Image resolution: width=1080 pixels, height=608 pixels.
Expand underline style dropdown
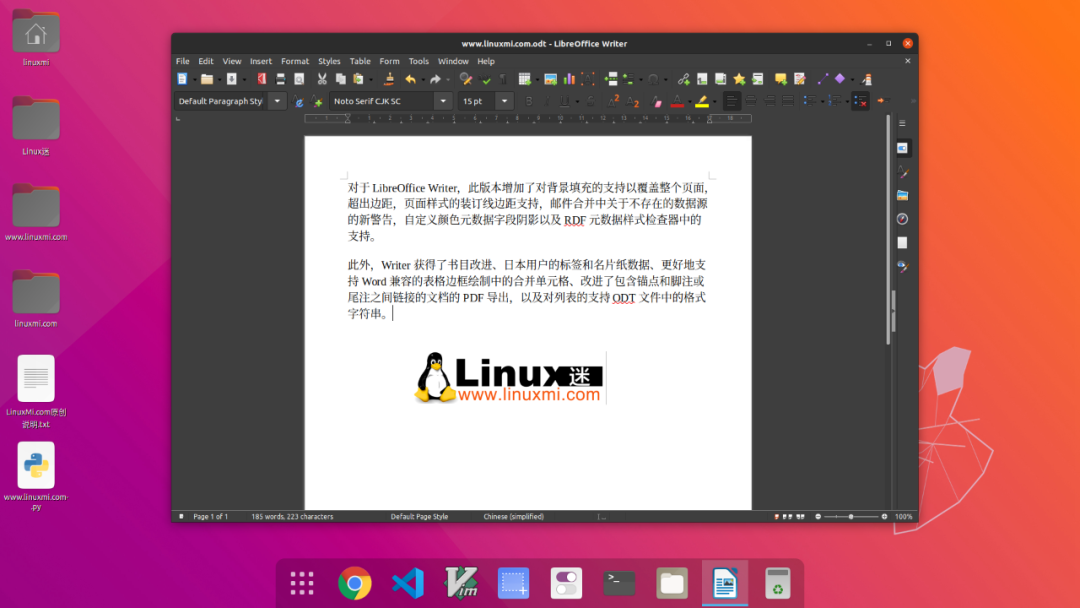576,101
